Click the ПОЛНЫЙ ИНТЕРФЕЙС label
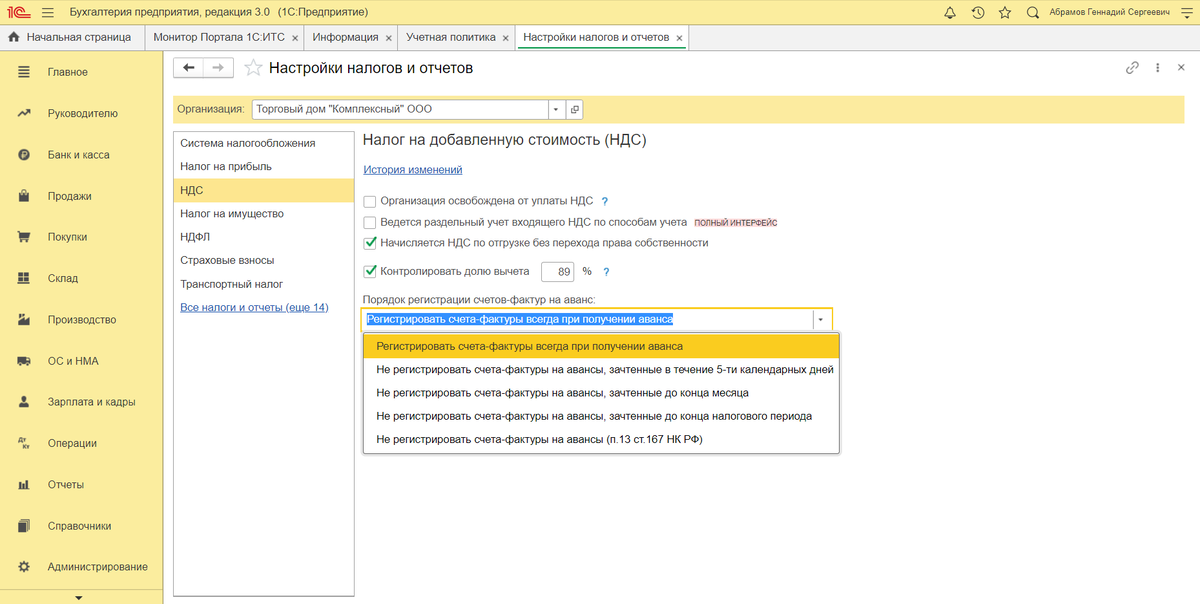 [736, 222]
